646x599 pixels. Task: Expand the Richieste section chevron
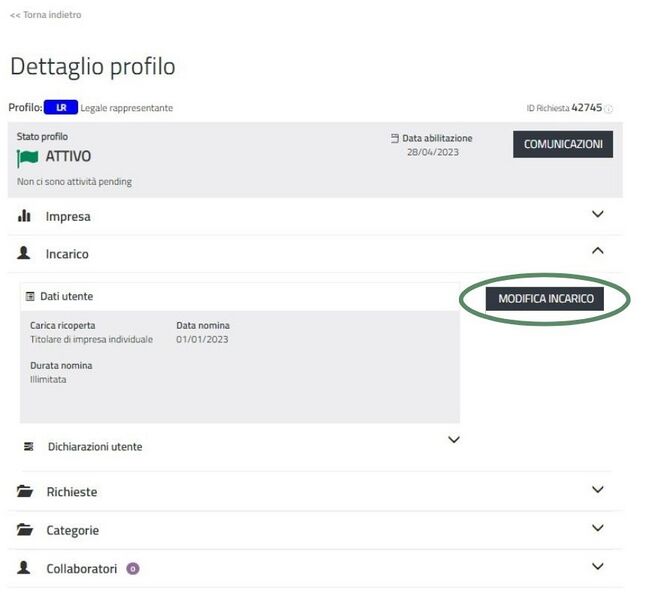point(598,490)
